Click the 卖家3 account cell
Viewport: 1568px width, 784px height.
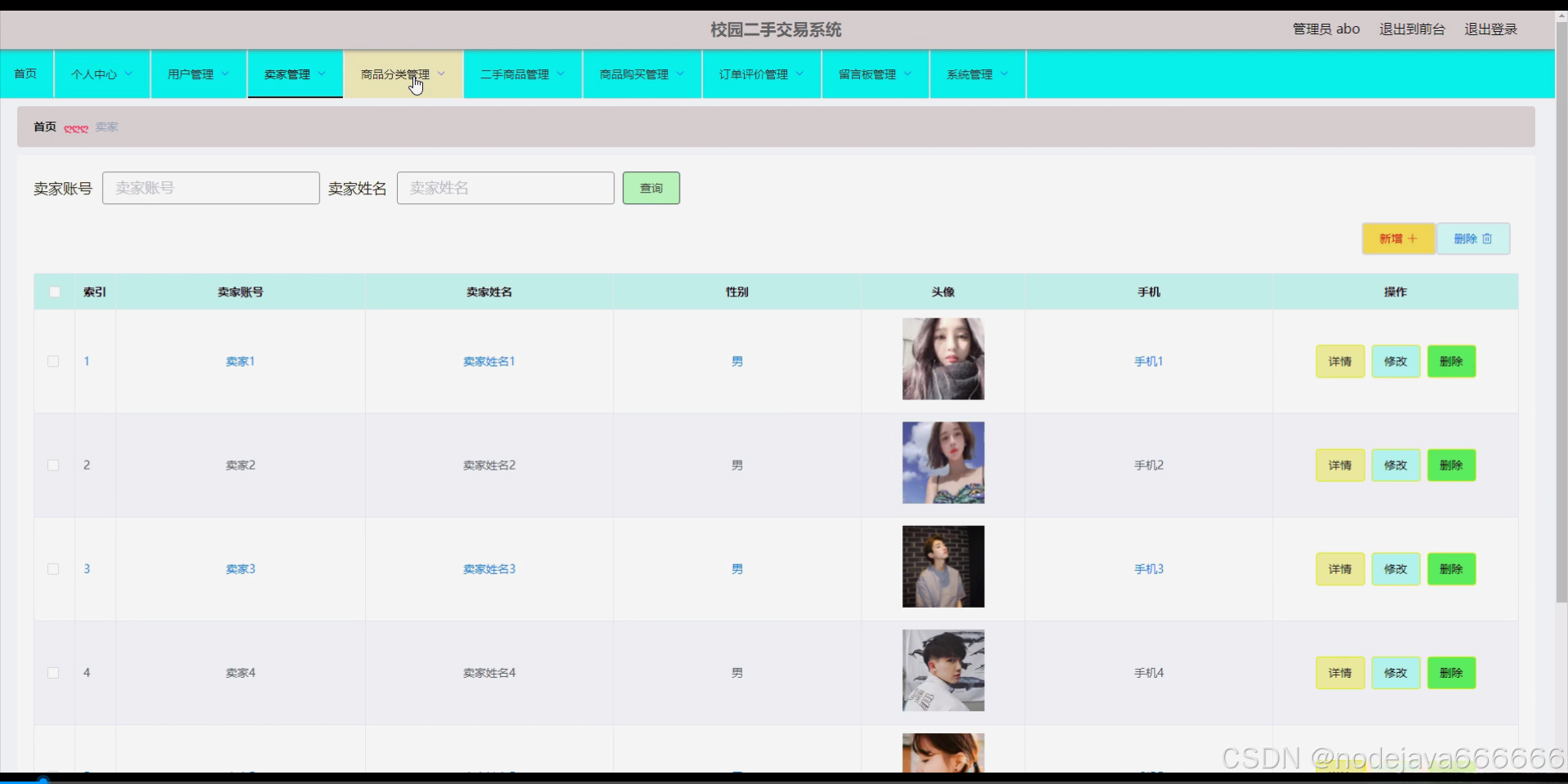tap(240, 568)
